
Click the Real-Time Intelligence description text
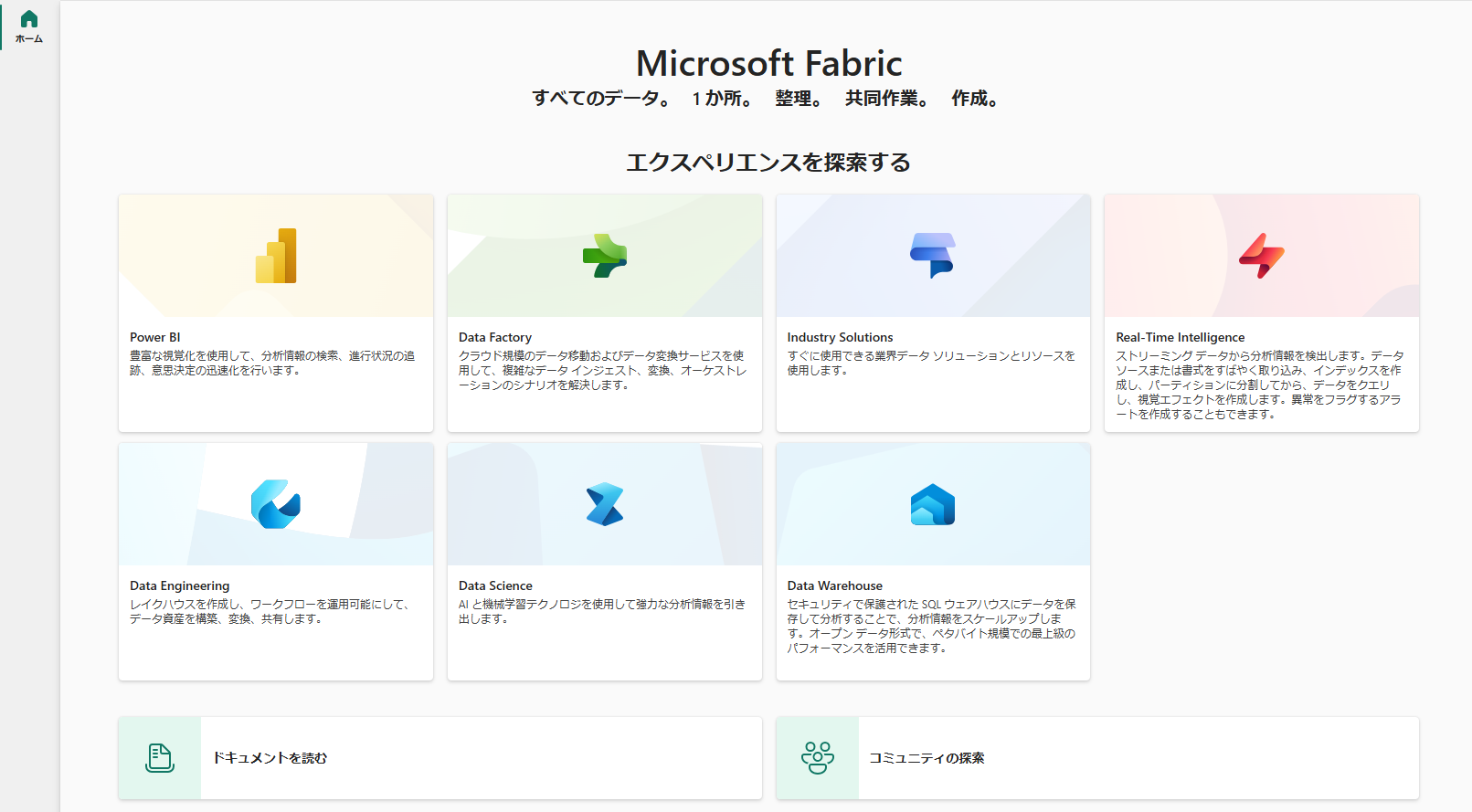click(x=1260, y=385)
